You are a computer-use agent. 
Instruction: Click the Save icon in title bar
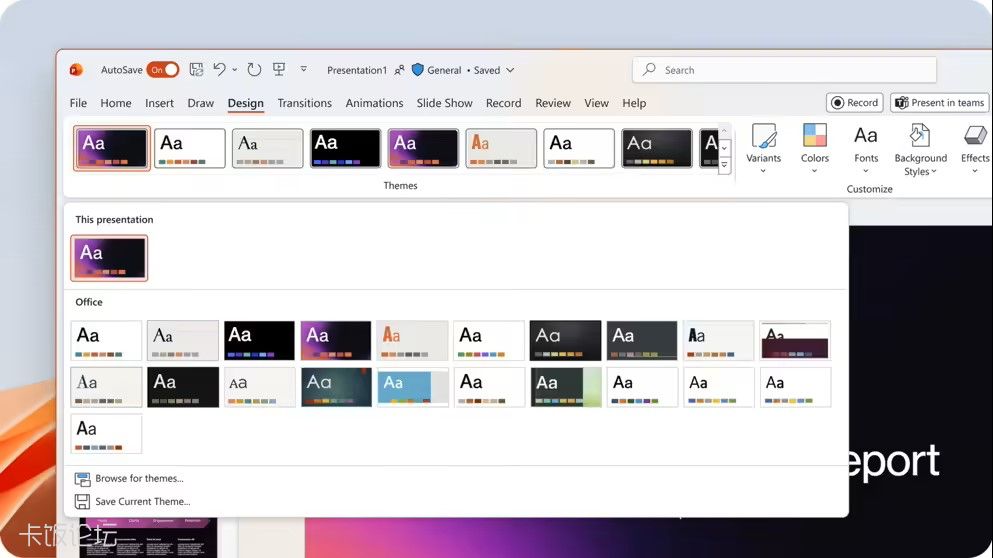[x=196, y=70]
